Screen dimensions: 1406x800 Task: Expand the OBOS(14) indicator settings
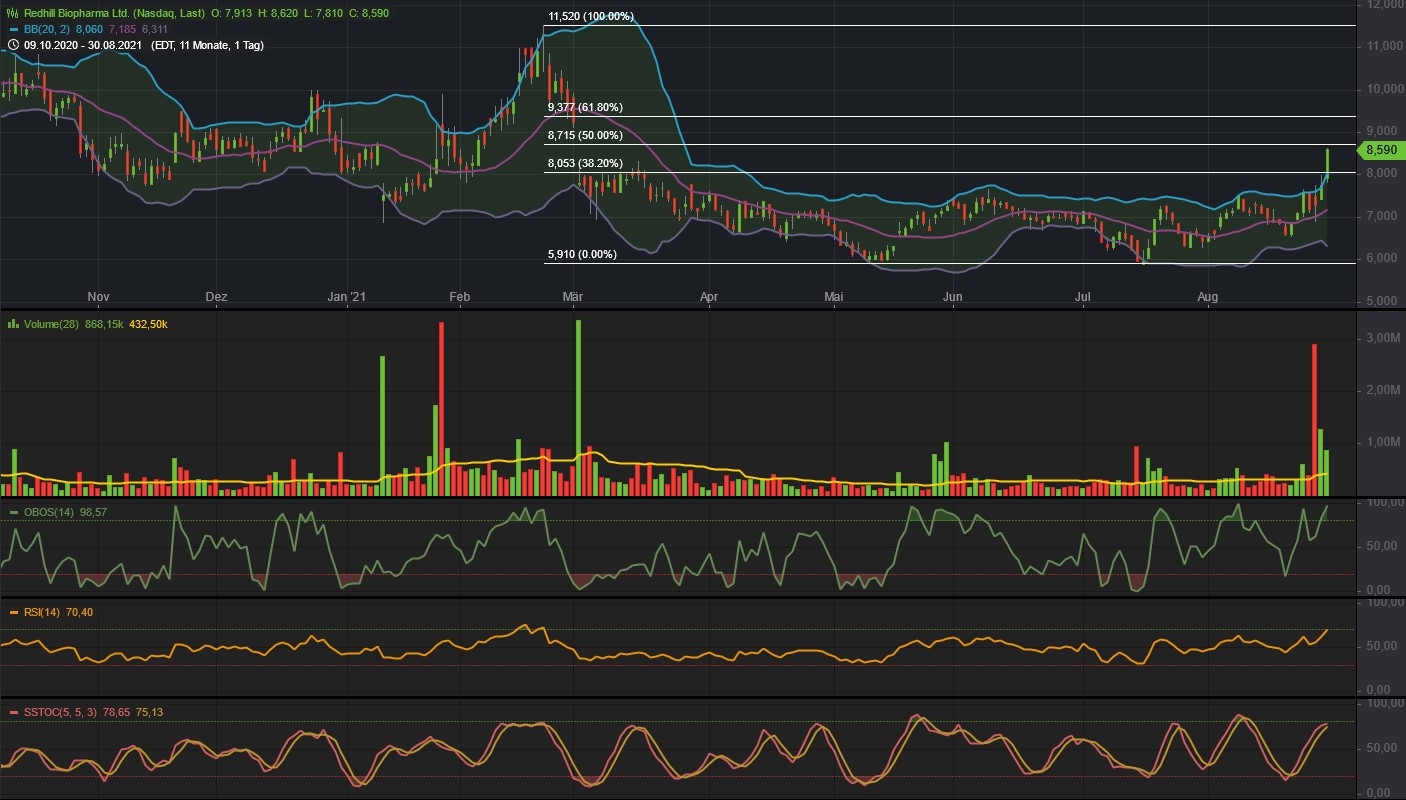click(48, 510)
